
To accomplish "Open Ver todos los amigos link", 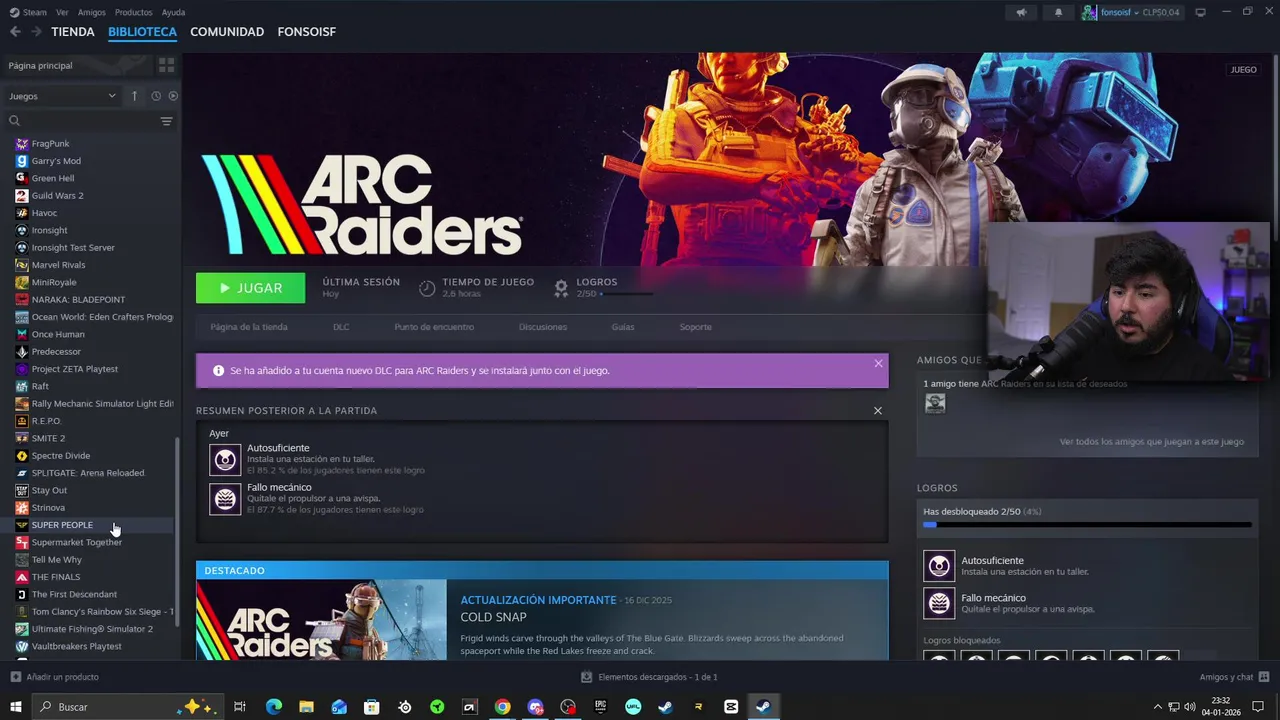I will pos(1151,441).
